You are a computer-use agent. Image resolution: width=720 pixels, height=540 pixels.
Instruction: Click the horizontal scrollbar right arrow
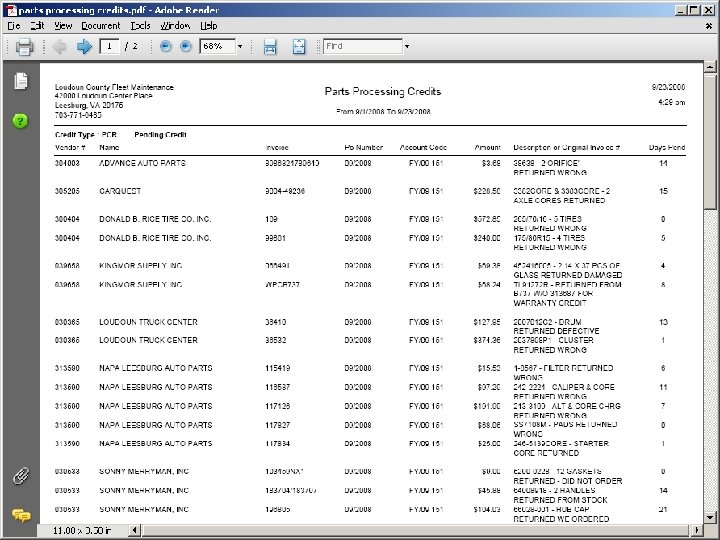(x=697, y=530)
